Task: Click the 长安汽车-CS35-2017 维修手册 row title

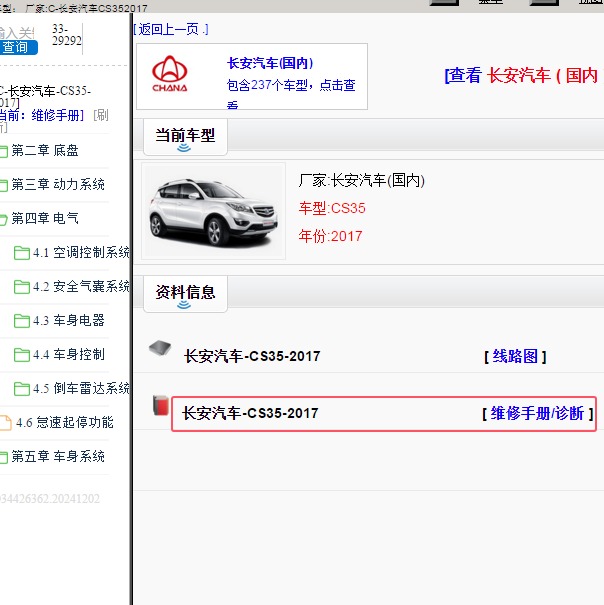Action: point(250,413)
